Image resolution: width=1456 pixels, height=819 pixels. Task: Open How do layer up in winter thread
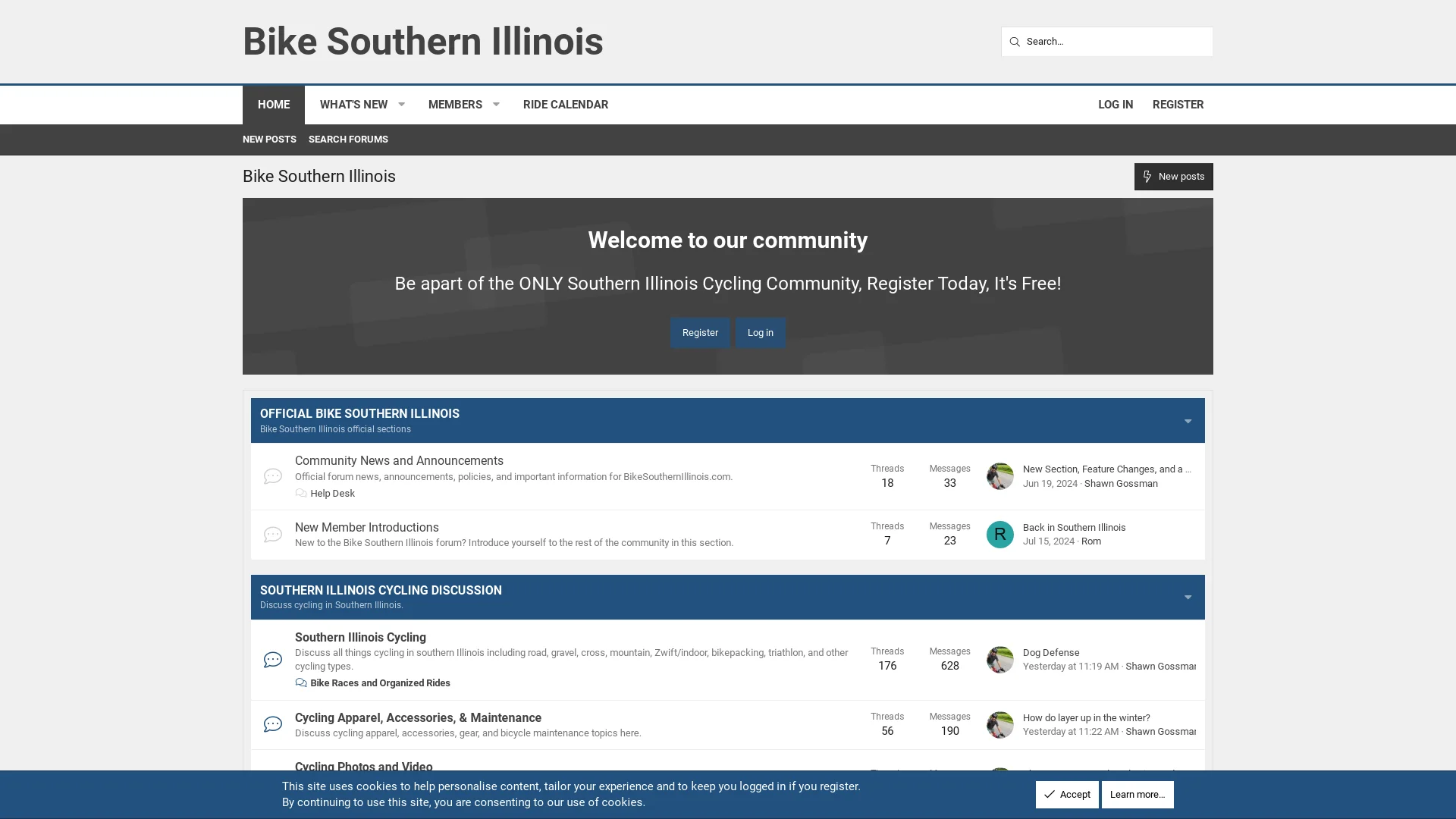1086,718
